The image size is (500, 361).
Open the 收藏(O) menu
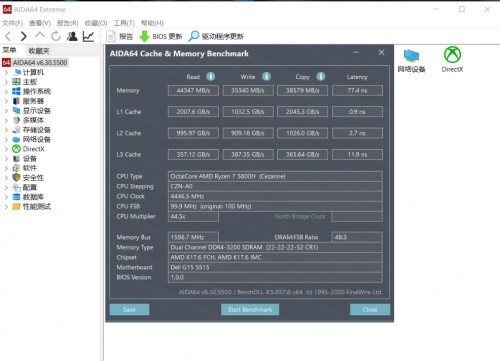[96, 23]
